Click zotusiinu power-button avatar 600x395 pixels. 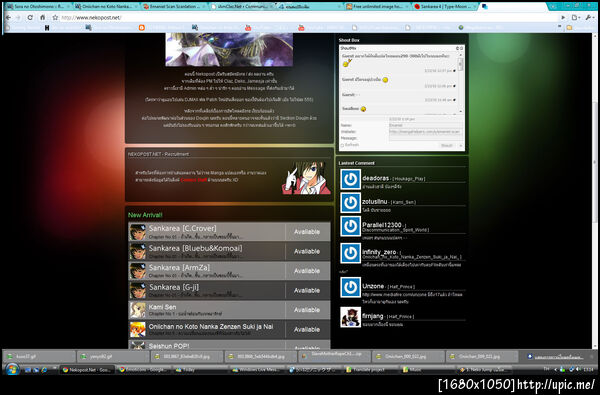click(351, 203)
